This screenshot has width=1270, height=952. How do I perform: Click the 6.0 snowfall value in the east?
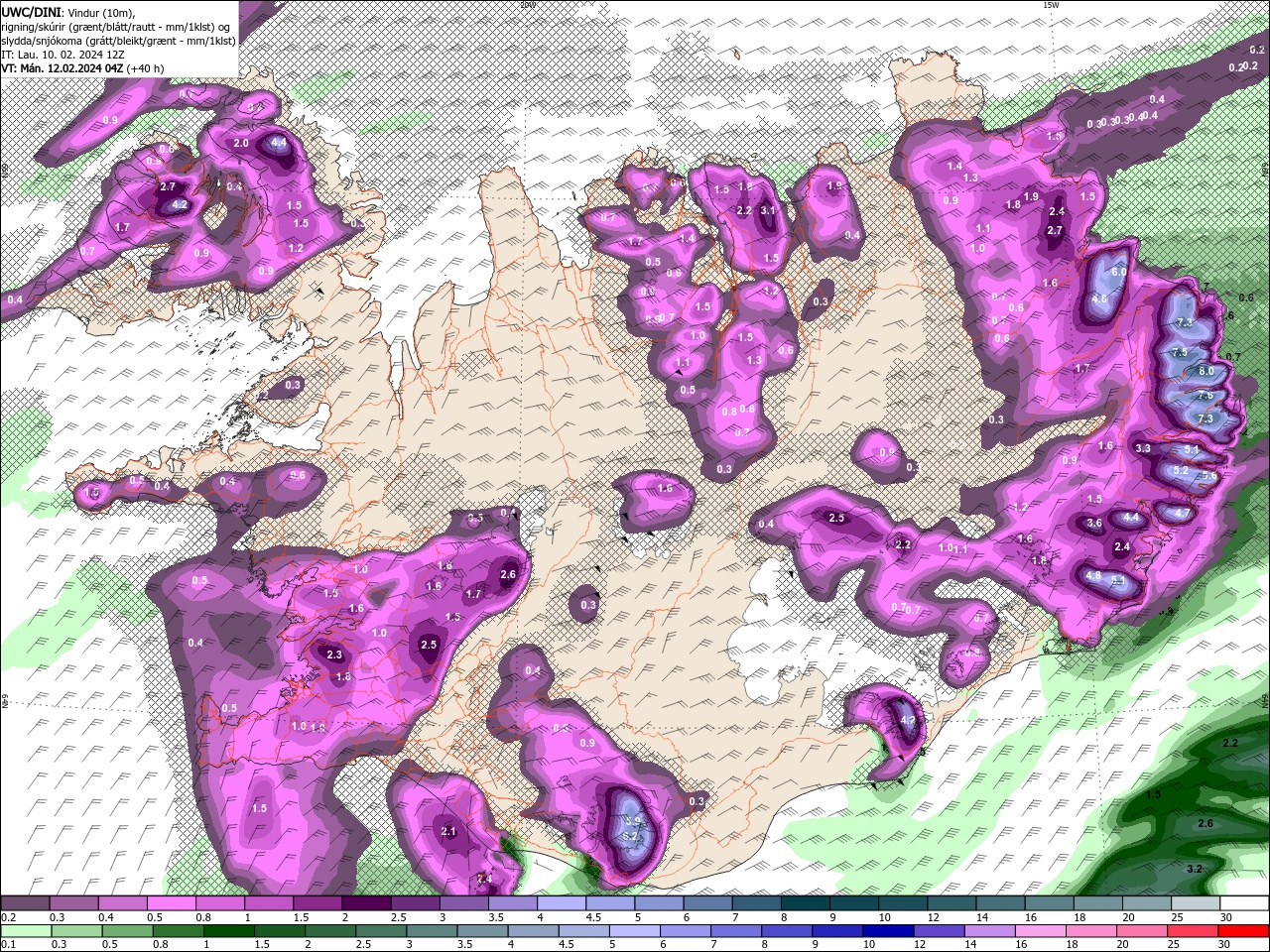coord(1119,272)
